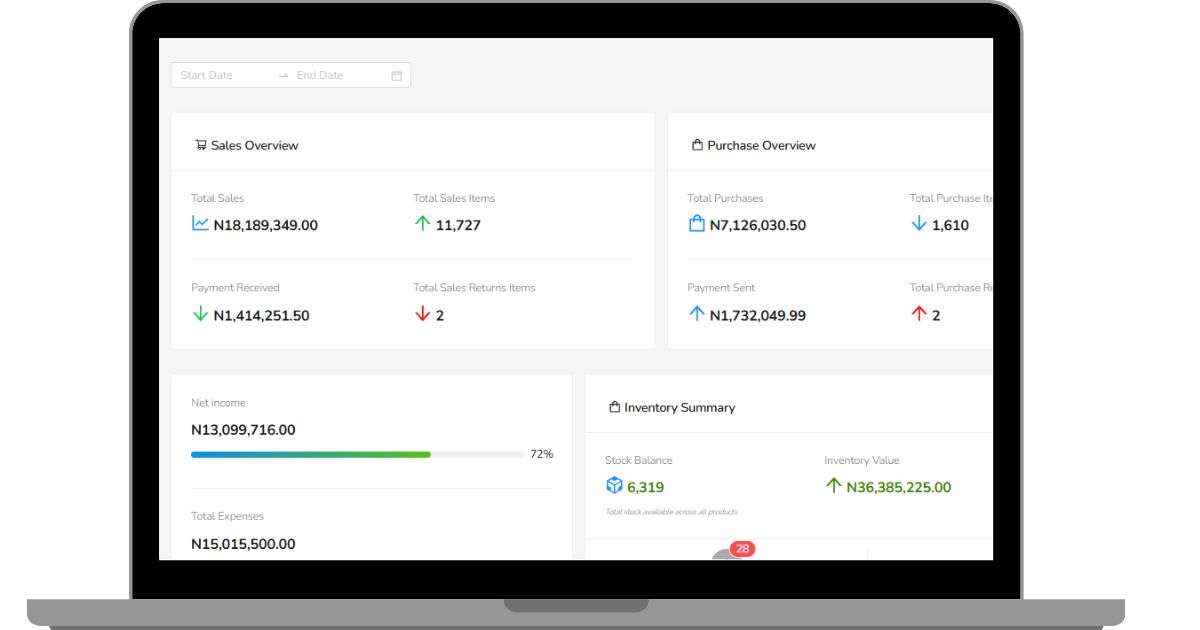The image size is (1200, 630).
Task: Click the Inventory Summary heading
Action: pos(680,407)
